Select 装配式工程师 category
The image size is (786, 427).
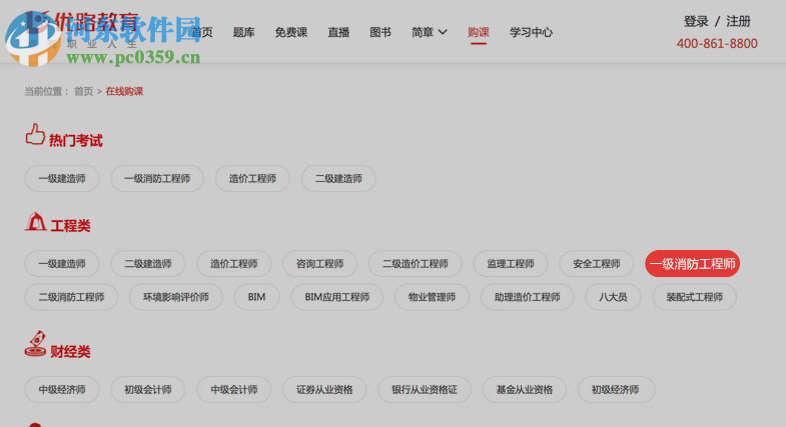694,297
